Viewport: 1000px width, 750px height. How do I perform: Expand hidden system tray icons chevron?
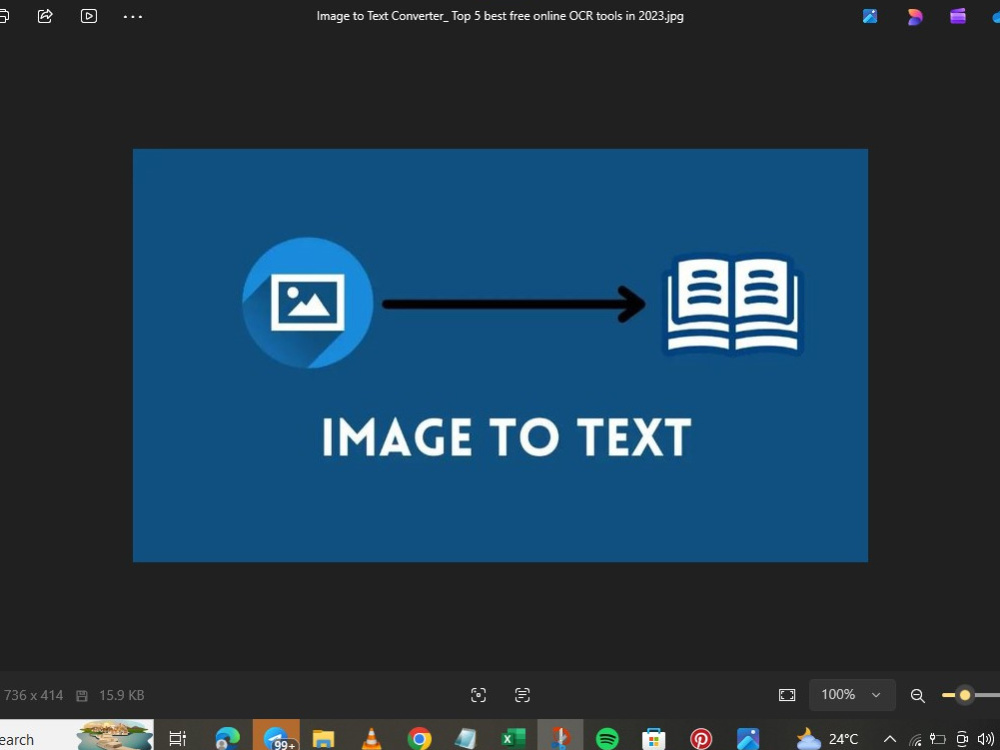890,739
